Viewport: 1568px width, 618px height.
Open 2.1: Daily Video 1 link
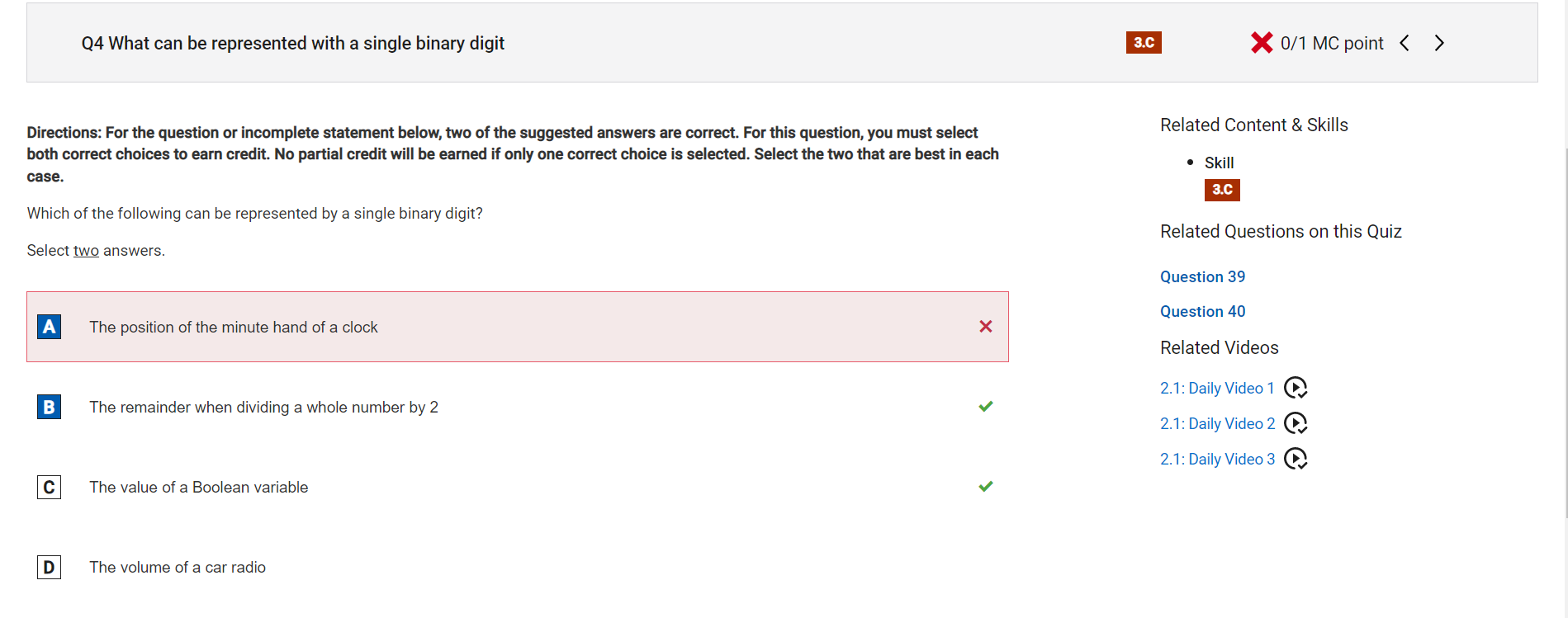pyautogui.click(x=1217, y=388)
